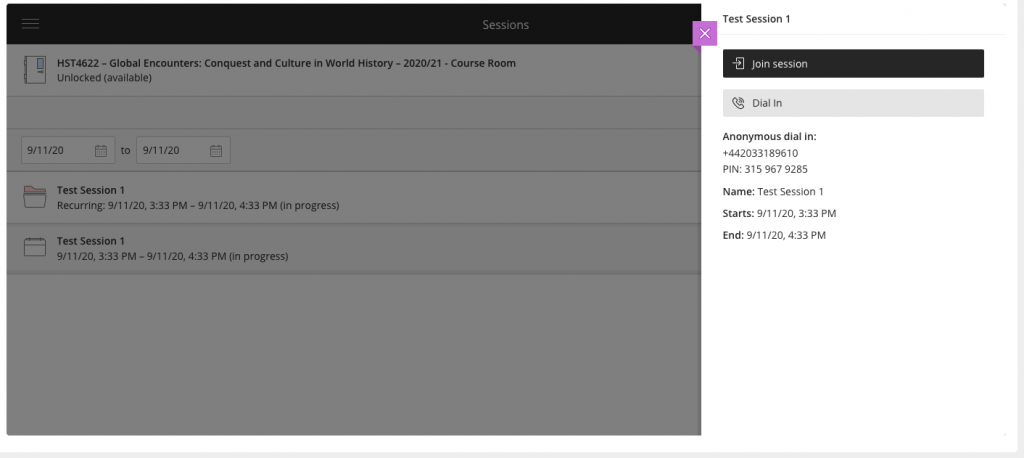Viewport: 1024px width, 458px height.
Task: Select the recurring Test Session 1 row
Action: pos(353,197)
